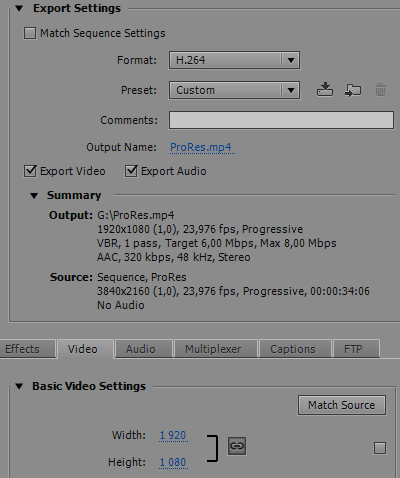Collapse the Export Settings section
The height and width of the screenshot is (478, 400).
coord(19,8)
